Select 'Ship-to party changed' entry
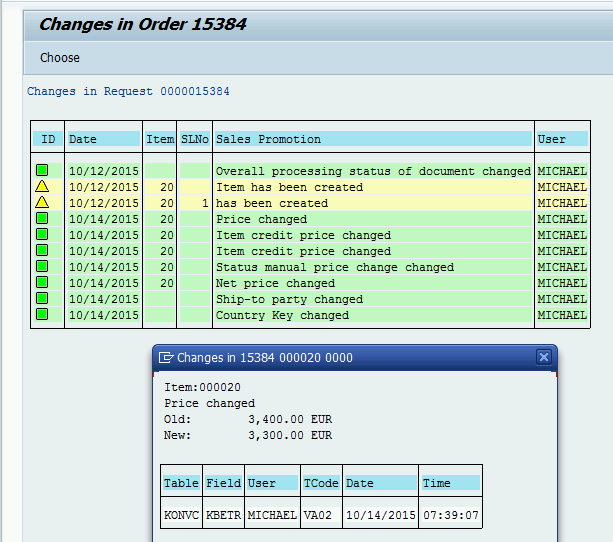Screen dimensions: 613x542 click(x=290, y=300)
